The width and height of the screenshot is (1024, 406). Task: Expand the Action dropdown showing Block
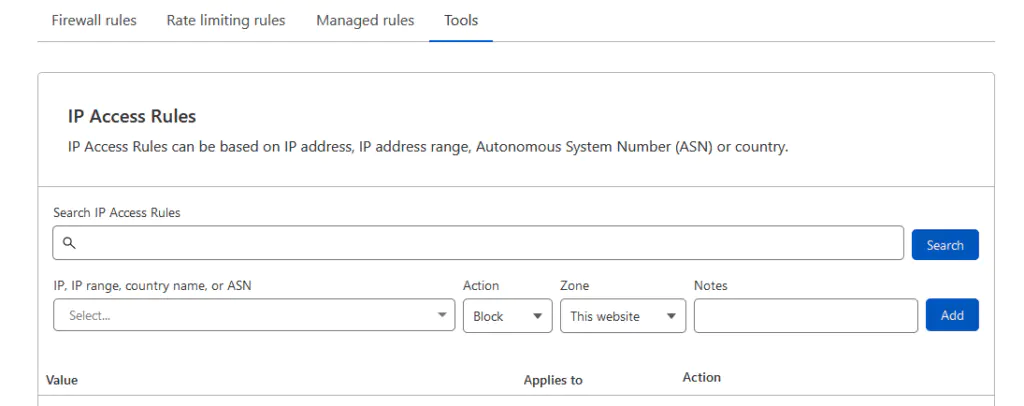click(x=507, y=315)
